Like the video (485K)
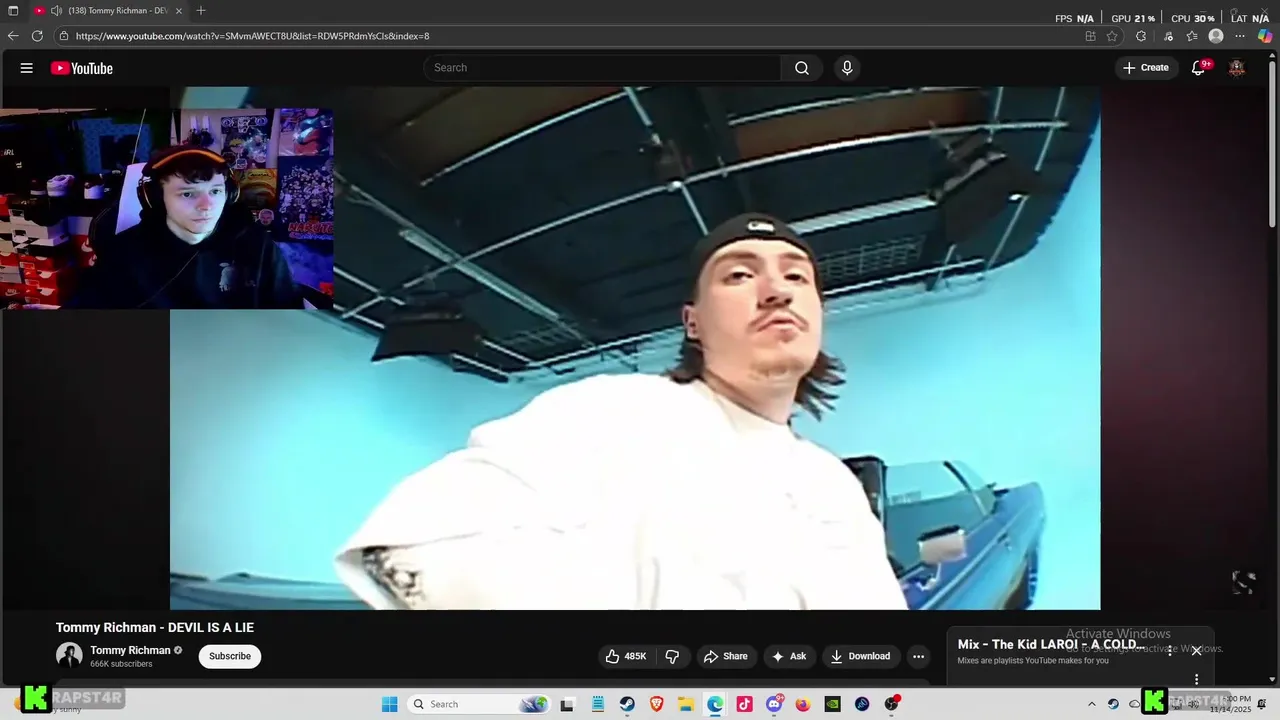The width and height of the screenshot is (1280, 720). tap(625, 656)
